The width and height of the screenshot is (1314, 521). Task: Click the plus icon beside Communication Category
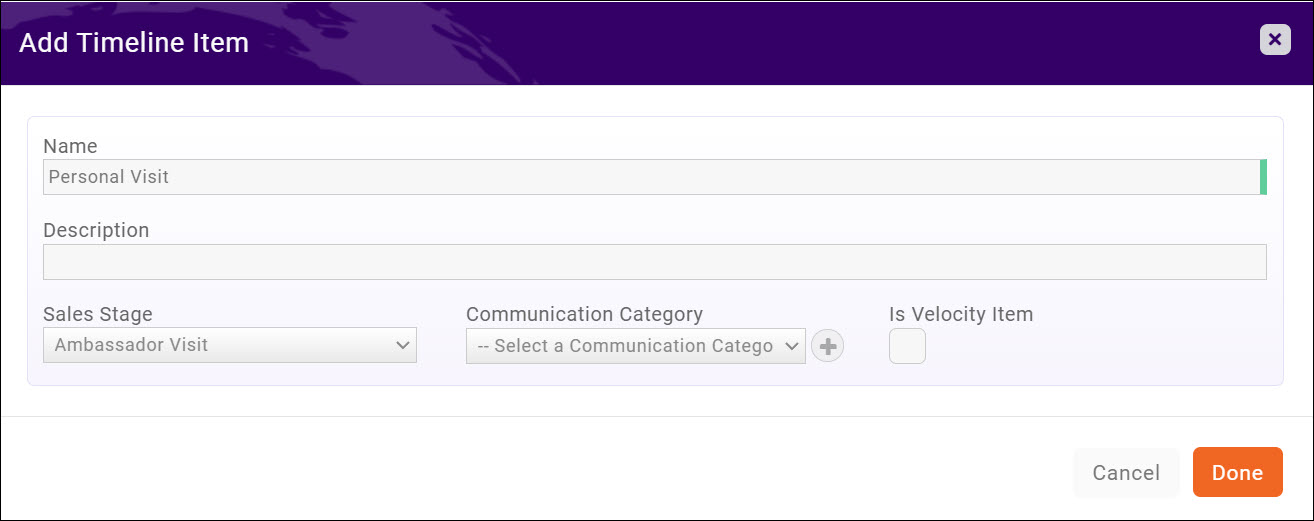(x=827, y=346)
